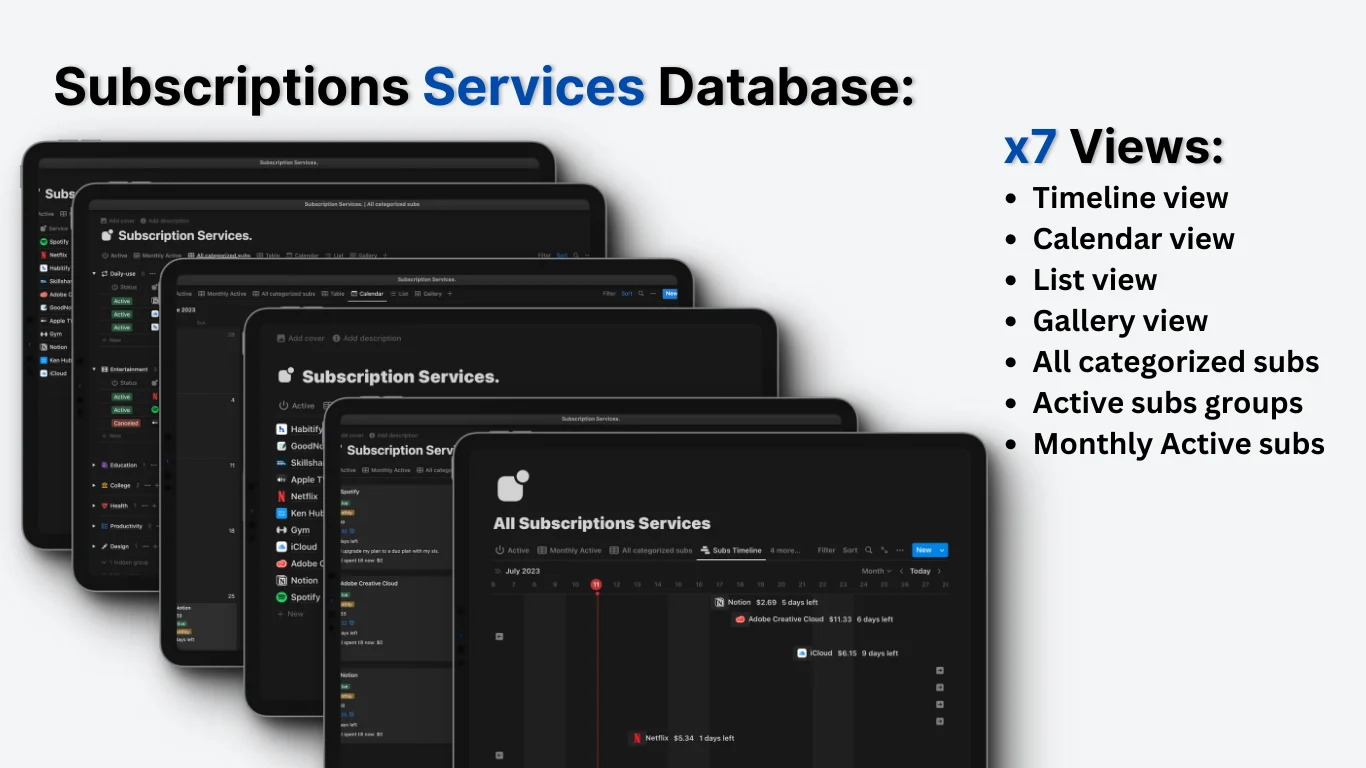Click the page icon beside Subscription Services in list window
The image size is (1366, 768).
[286, 375]
